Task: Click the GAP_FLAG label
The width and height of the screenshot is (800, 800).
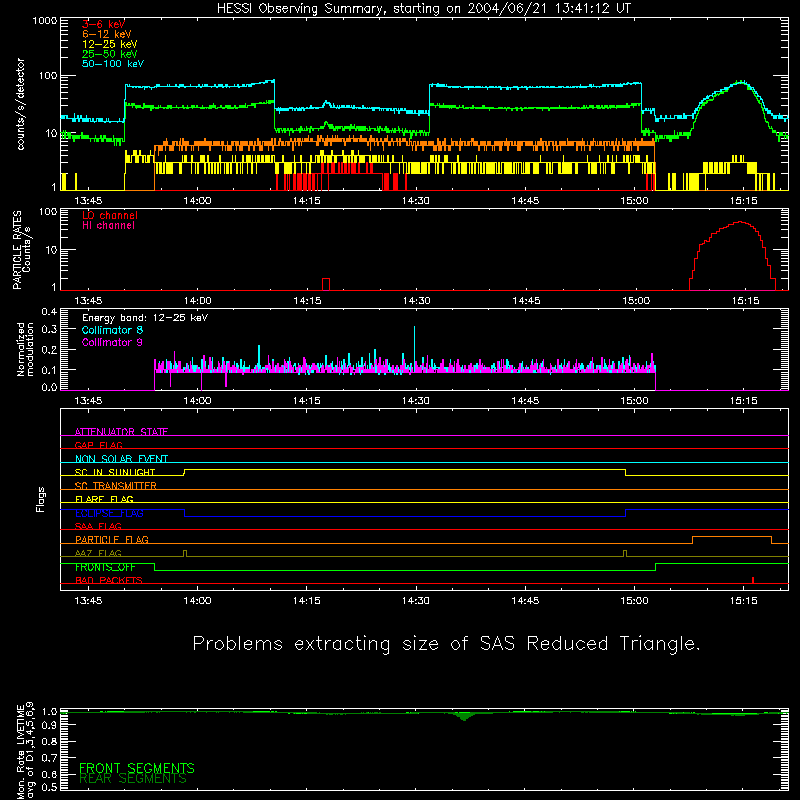Action: (98, 445)
